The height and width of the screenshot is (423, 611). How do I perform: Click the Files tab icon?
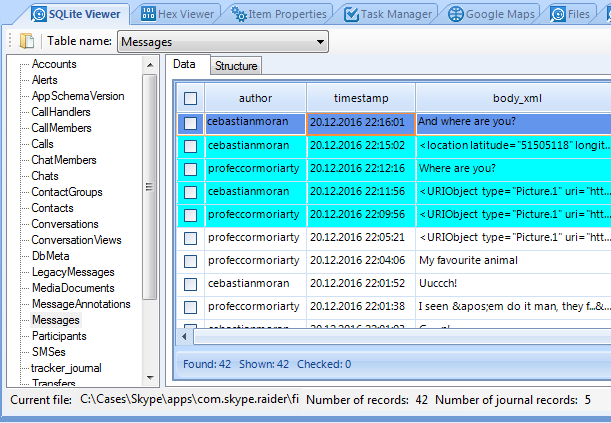click(558, 14)
